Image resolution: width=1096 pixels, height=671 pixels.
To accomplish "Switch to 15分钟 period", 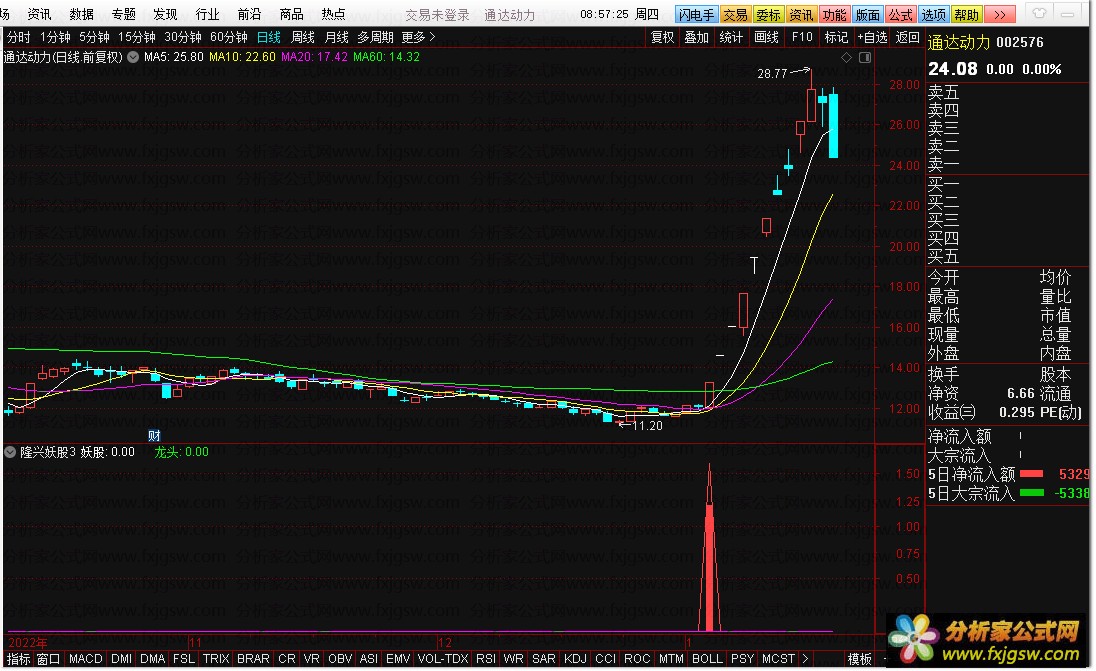I will pos(136,37).
